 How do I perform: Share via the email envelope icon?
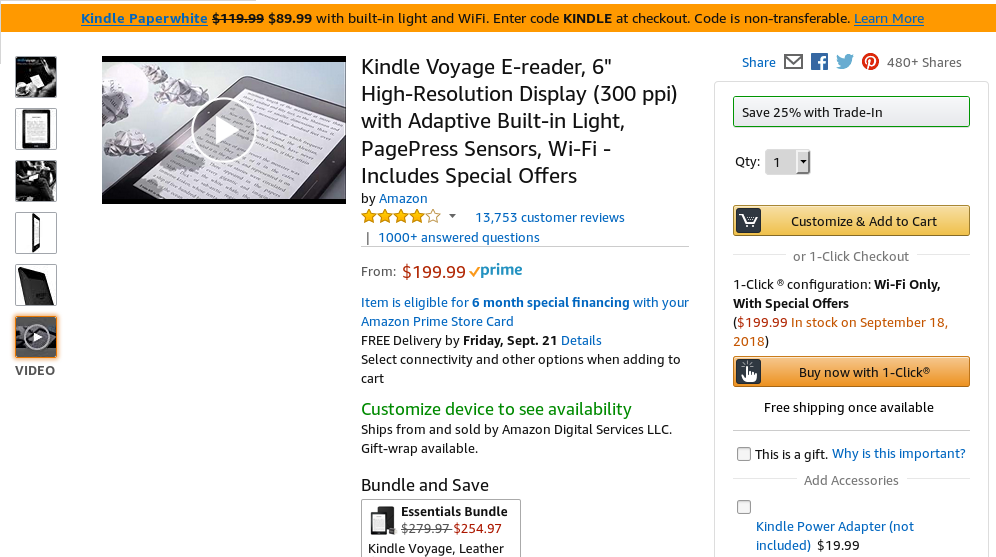point(793,62)
